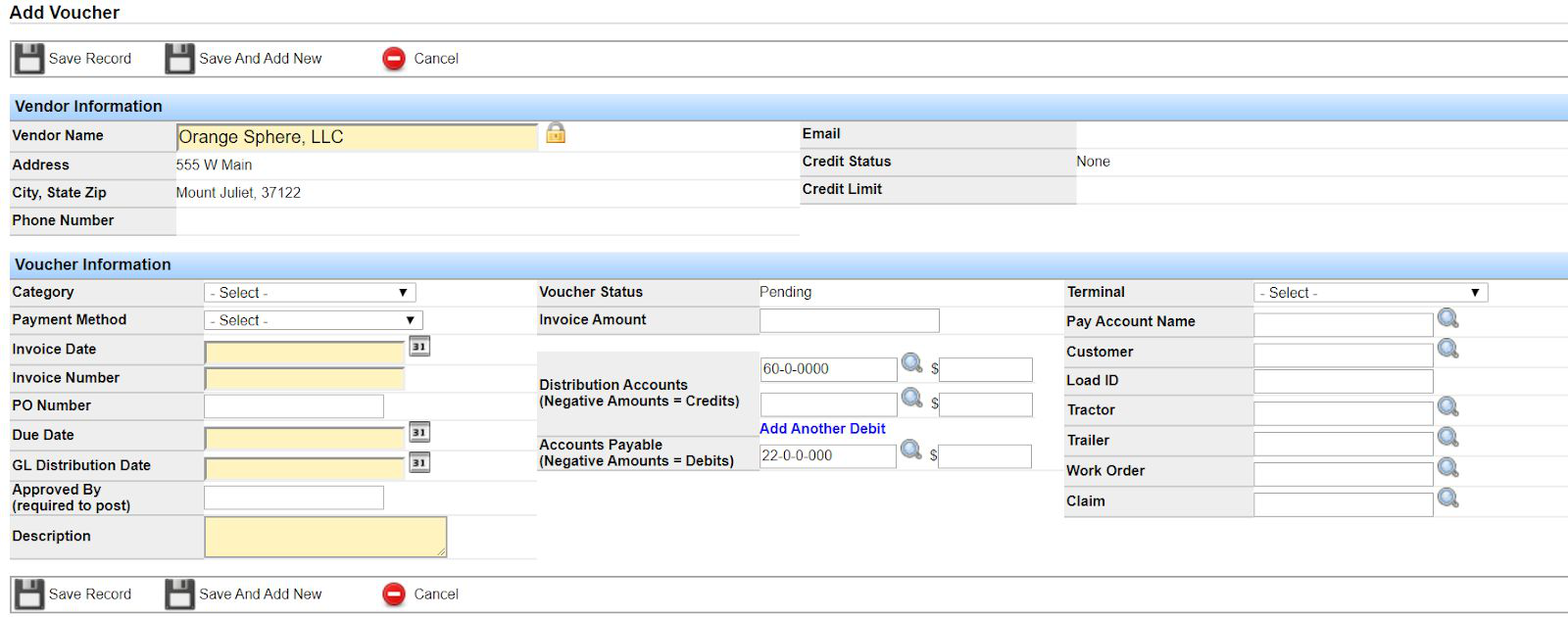The width and height of the screenshot is (1568, 617).
Task: Open the Category dropdown
Action: click(x=310, y=293)
